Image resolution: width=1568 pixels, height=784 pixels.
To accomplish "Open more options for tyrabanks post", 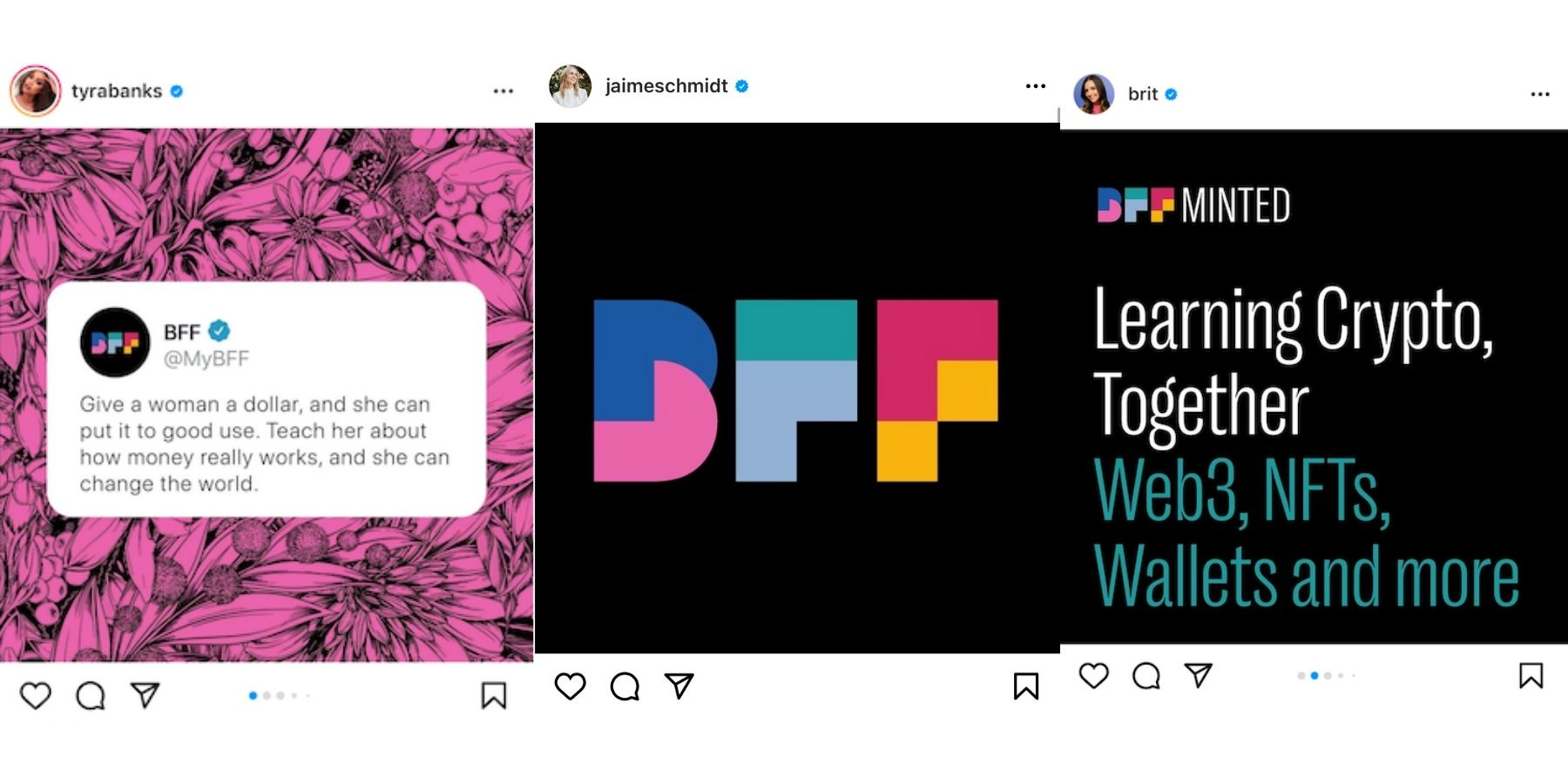I will (x=504, y=91).
